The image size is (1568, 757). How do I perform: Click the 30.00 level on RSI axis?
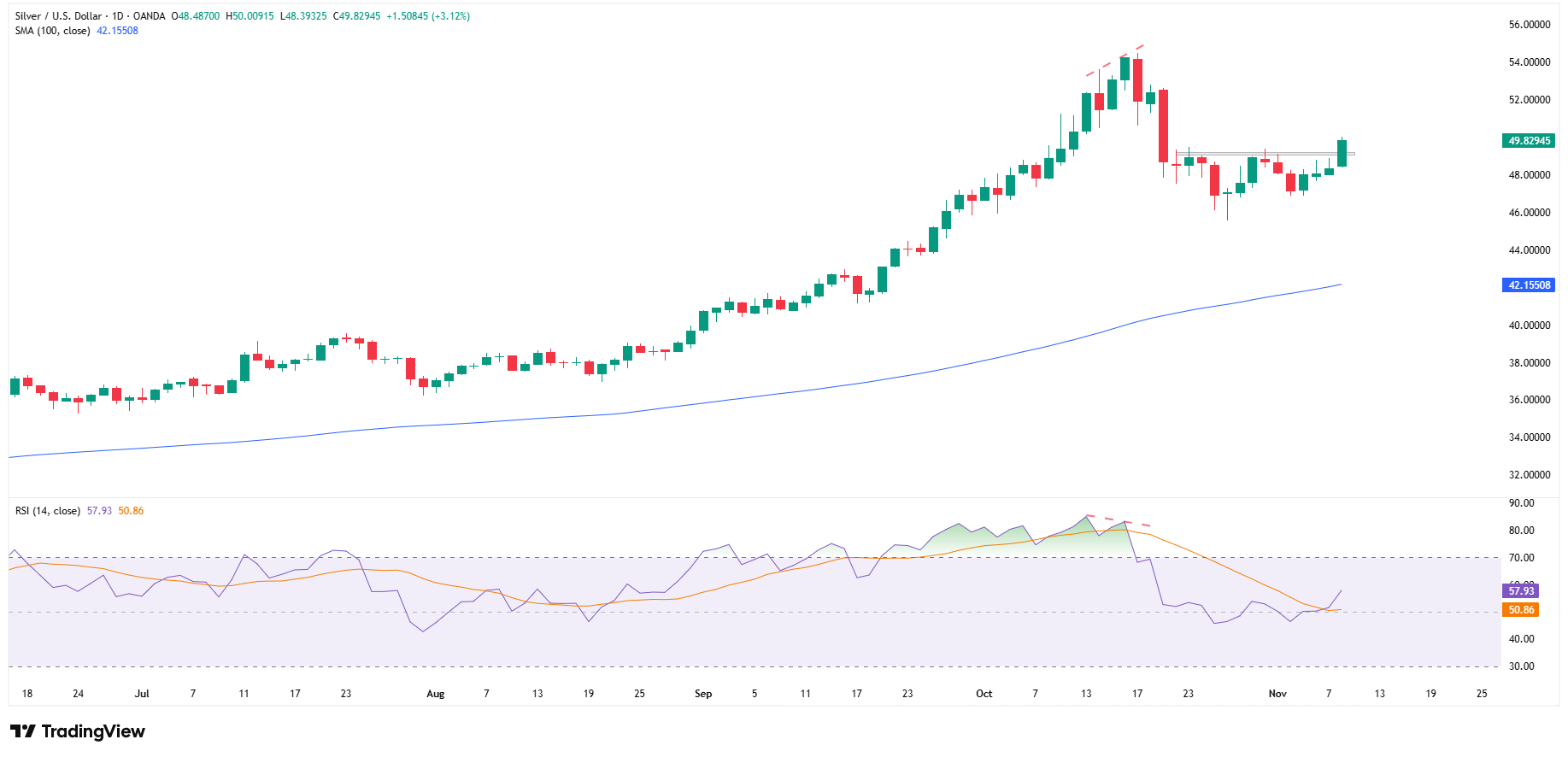tap(1521, 666)
